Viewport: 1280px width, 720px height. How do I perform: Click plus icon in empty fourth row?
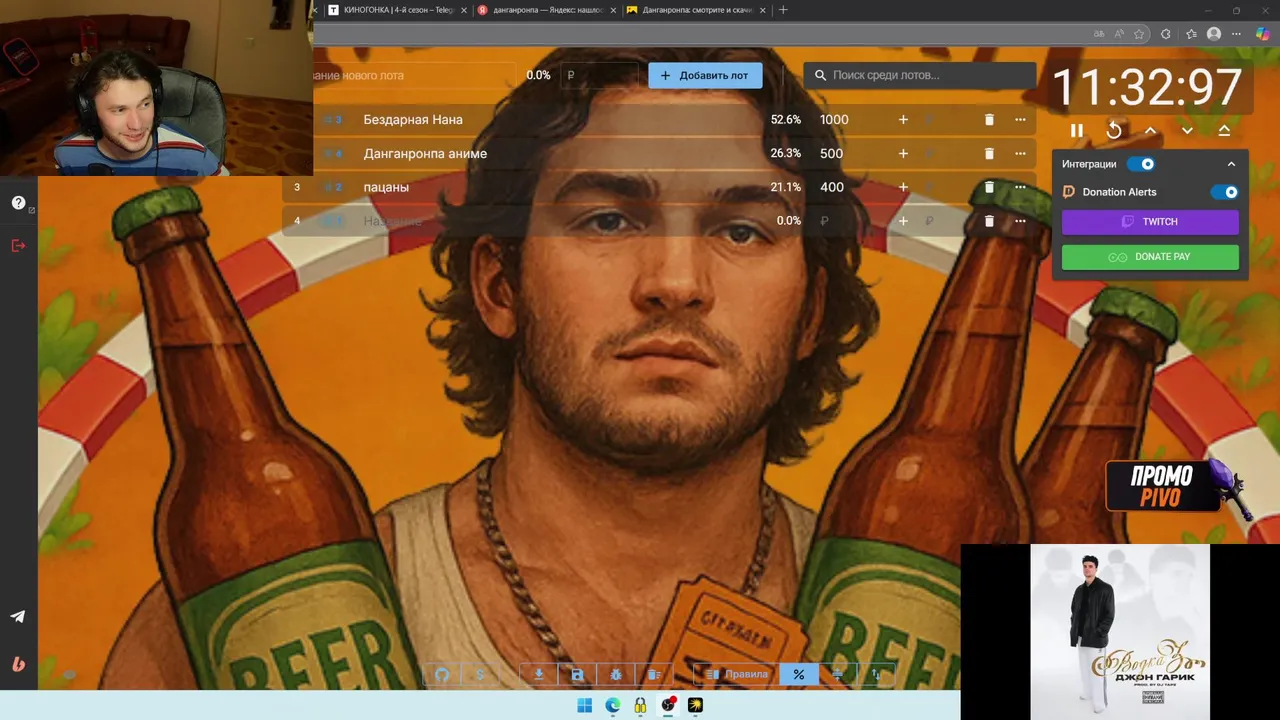tap(903, 221)
